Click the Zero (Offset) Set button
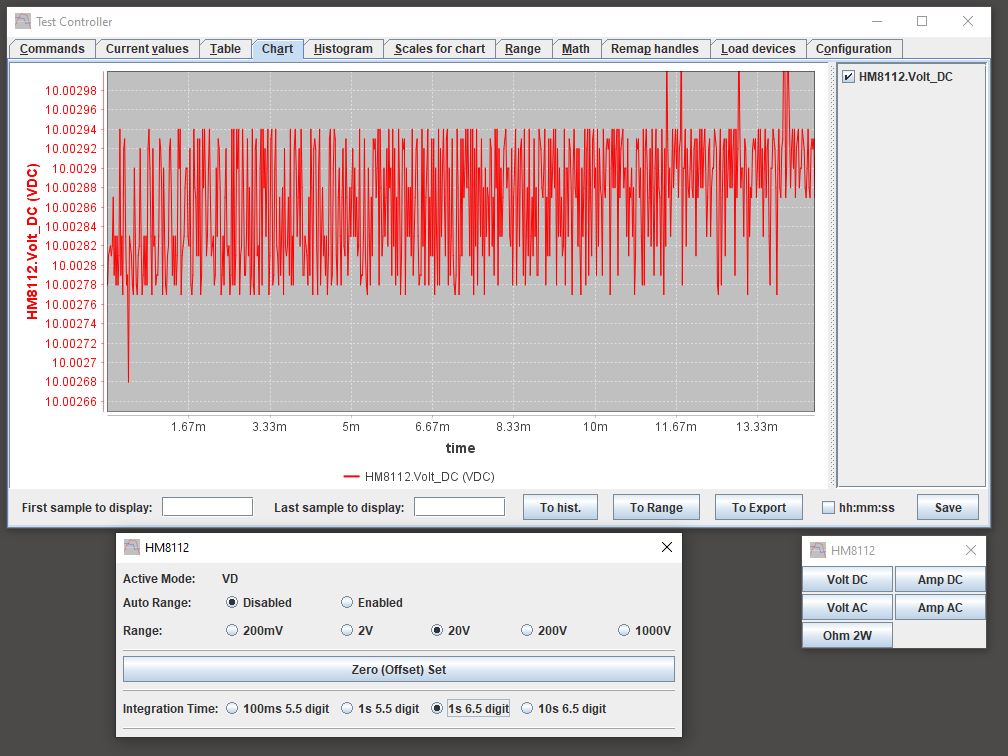The width and height of the screenshot is (1008, 756). point(399,669)
